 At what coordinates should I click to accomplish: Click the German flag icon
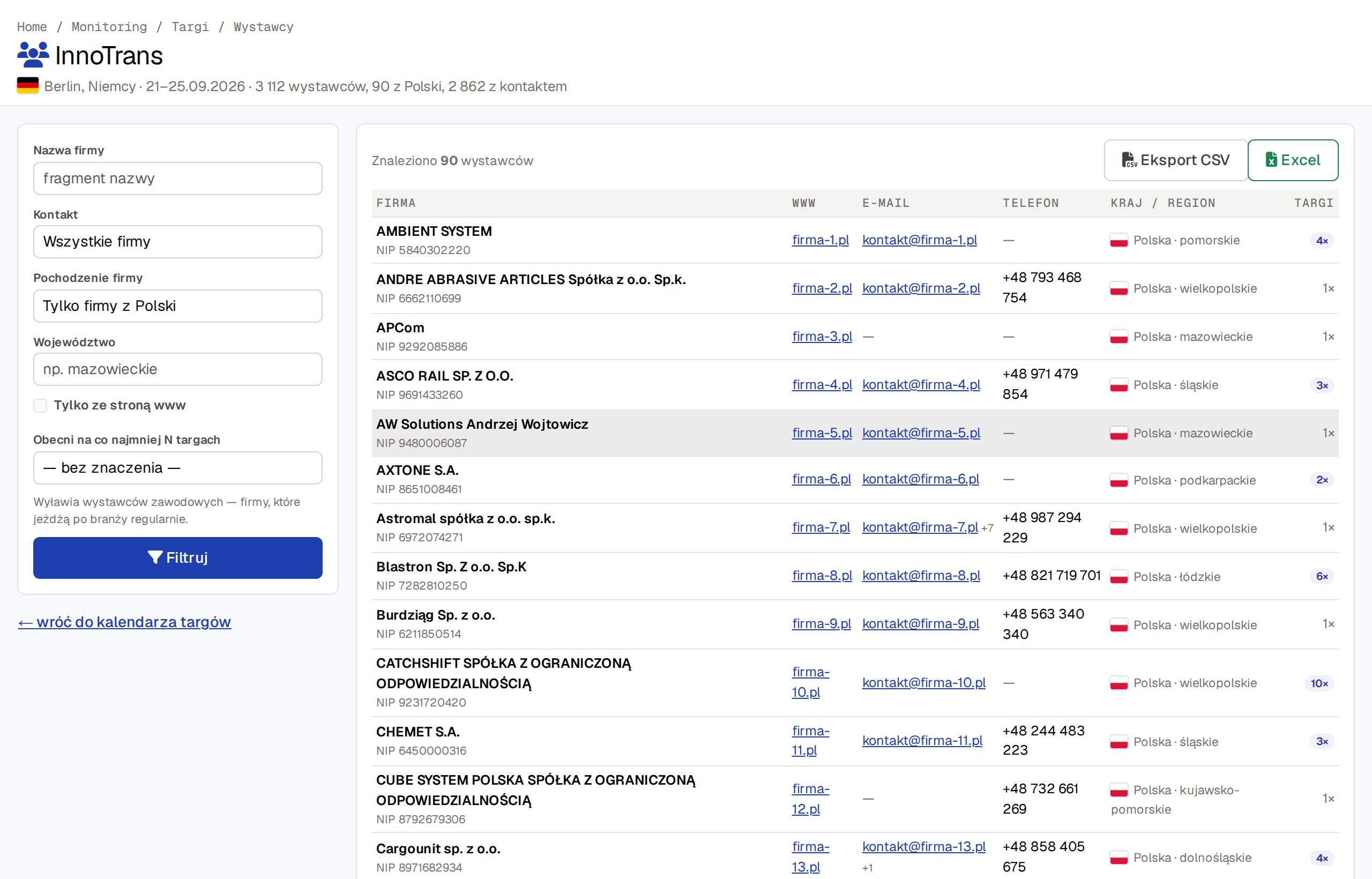(x=28, y=86)
